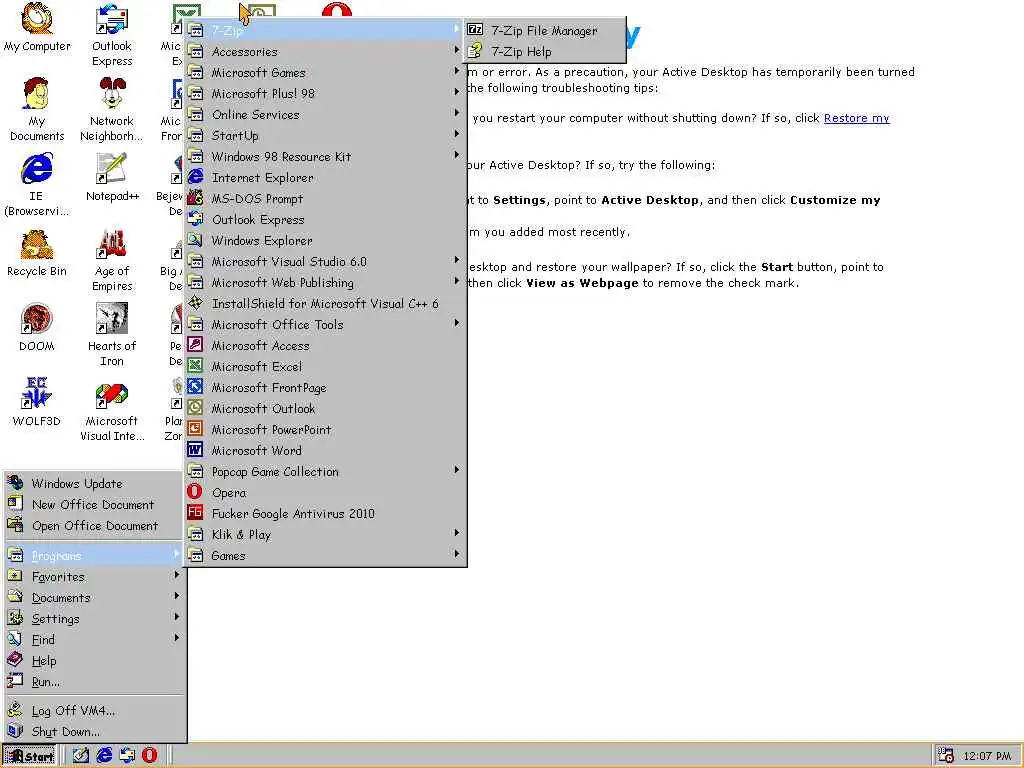Image resolution: width=1024 pixels, height=768 pixels.
Task: Open Network Neighborhood desktop icon
Action: pyautogui.click(x=112, y=109)
